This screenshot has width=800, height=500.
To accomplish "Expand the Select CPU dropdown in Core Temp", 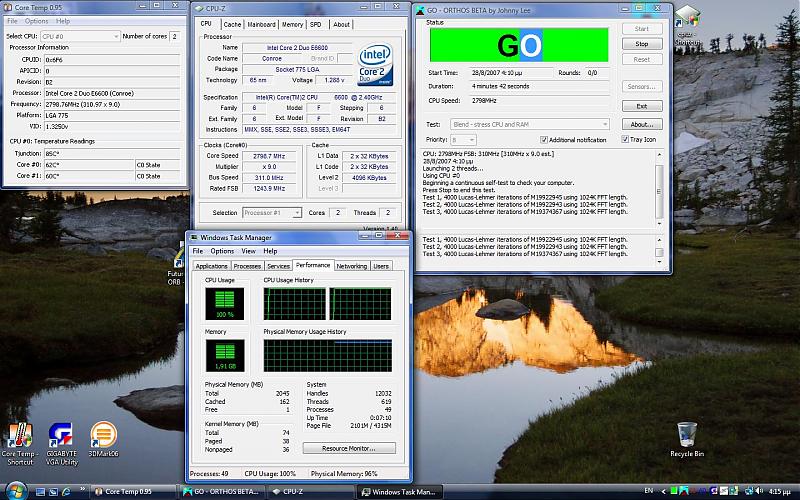I will 81,36.
